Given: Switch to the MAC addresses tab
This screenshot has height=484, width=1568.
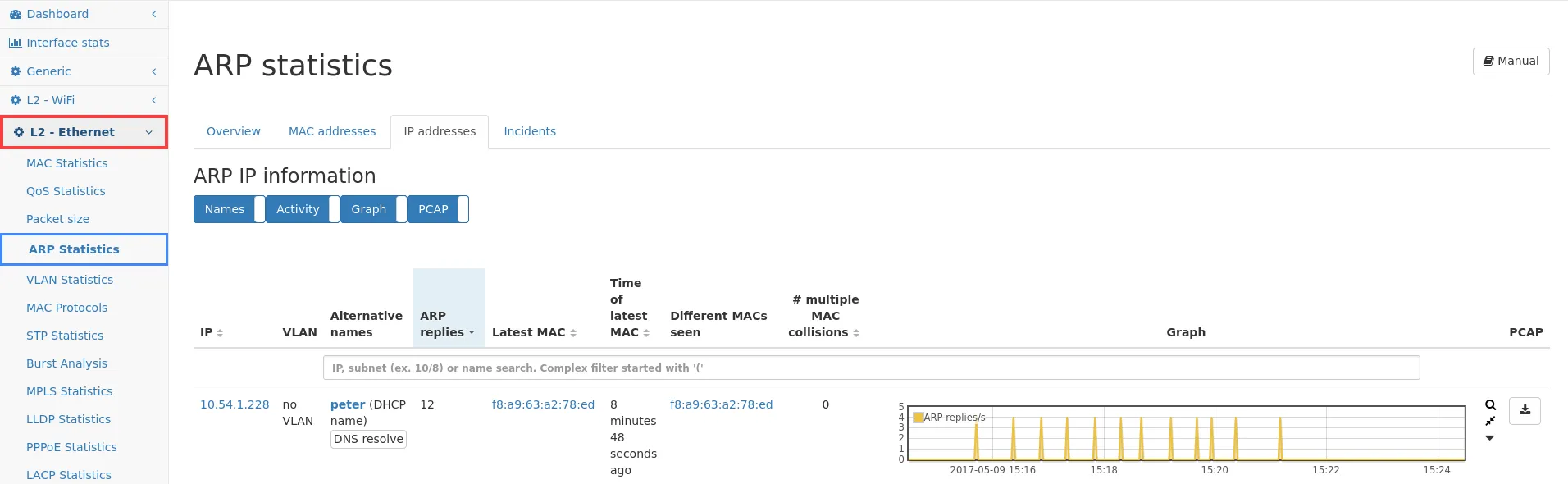Looking at the screenshot, I should click(332, 131).
